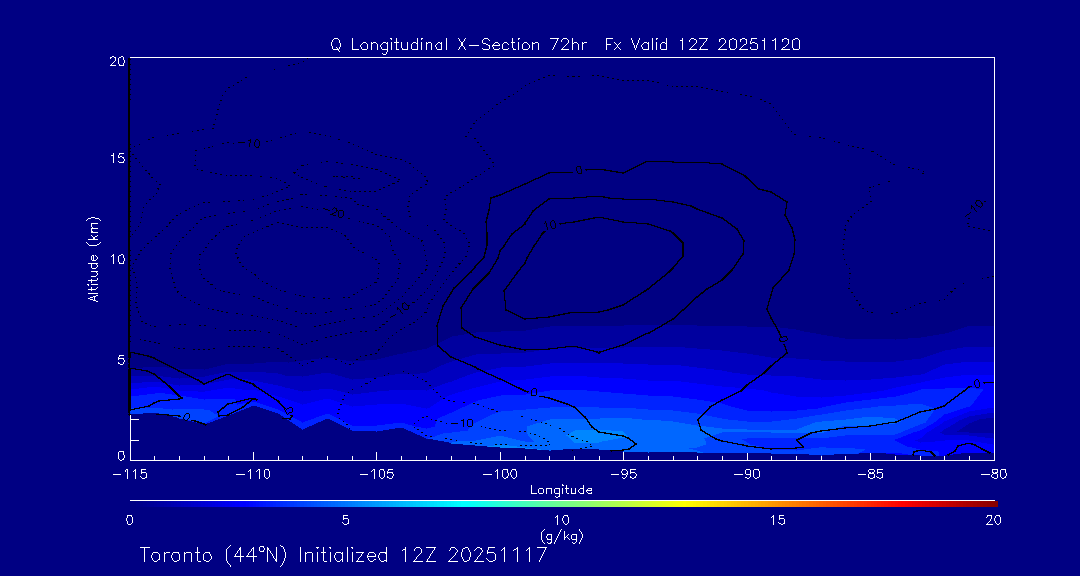Click altitude axis tick label 20
Viewport: 1080px width, 576px height.
[117, 61]
